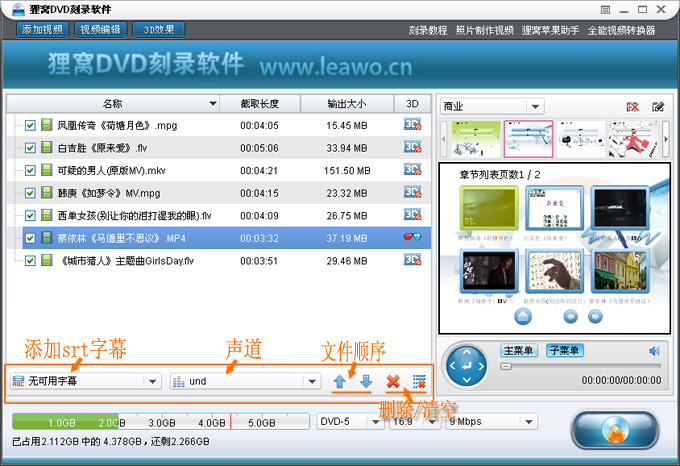
Task: Uncheck 蔡依林《马德里不思议》.MP4 checkbox
Action: (30, 238)
